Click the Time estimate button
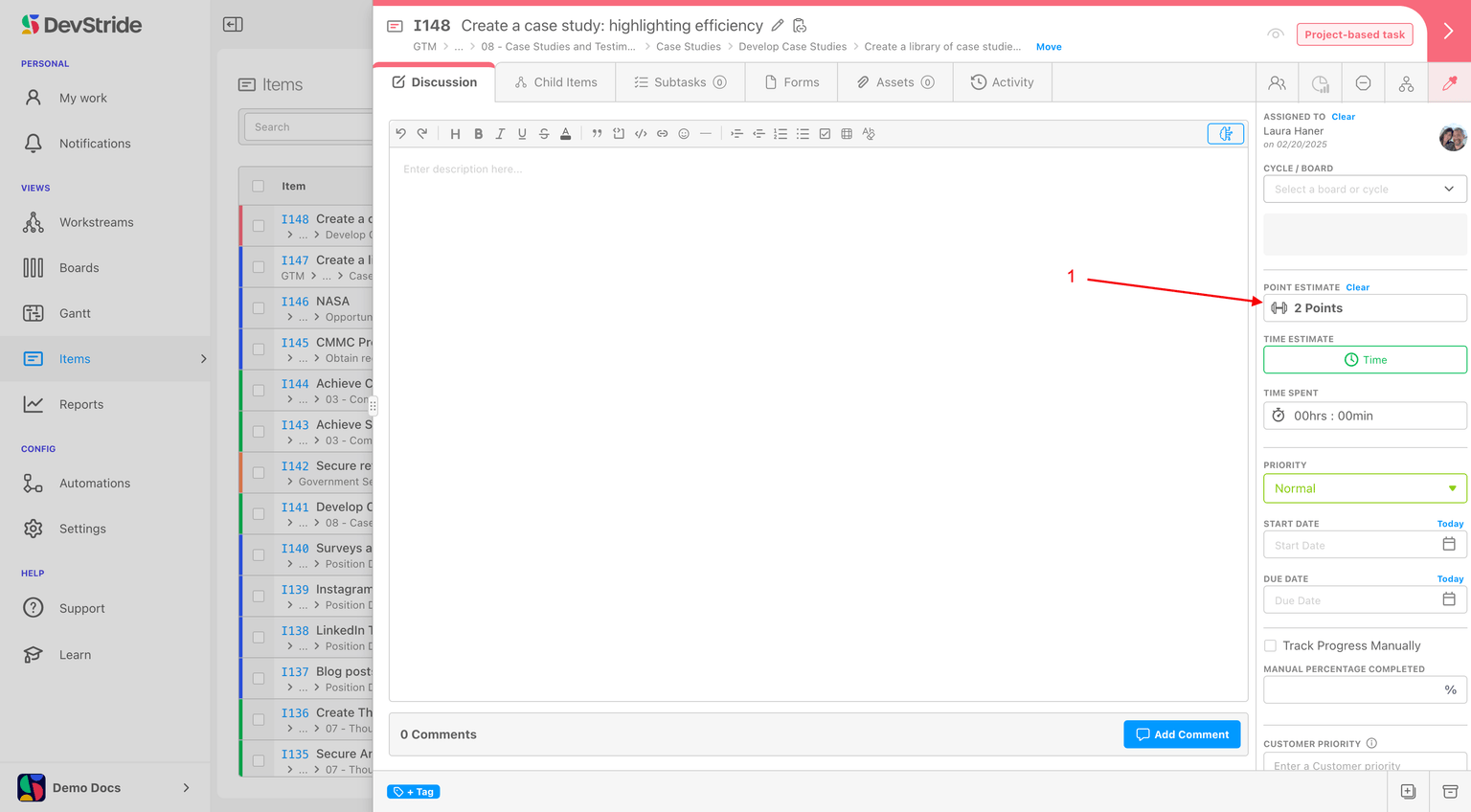Screen dimensions: 1471x812 [x=1364, y=360]
